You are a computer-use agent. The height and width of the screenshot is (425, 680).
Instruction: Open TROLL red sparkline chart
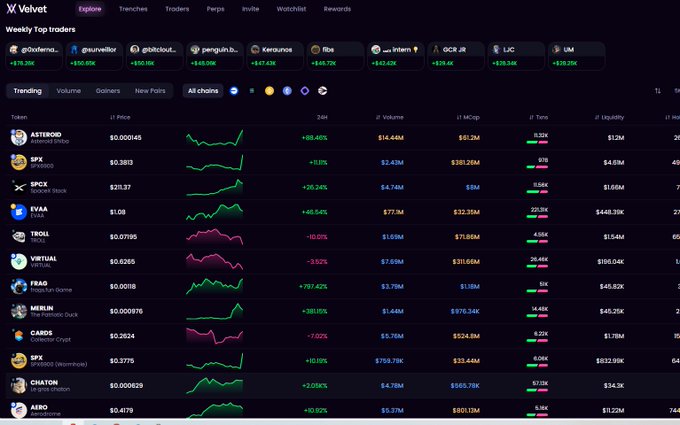pyautogui.click(x=215, y=236)
